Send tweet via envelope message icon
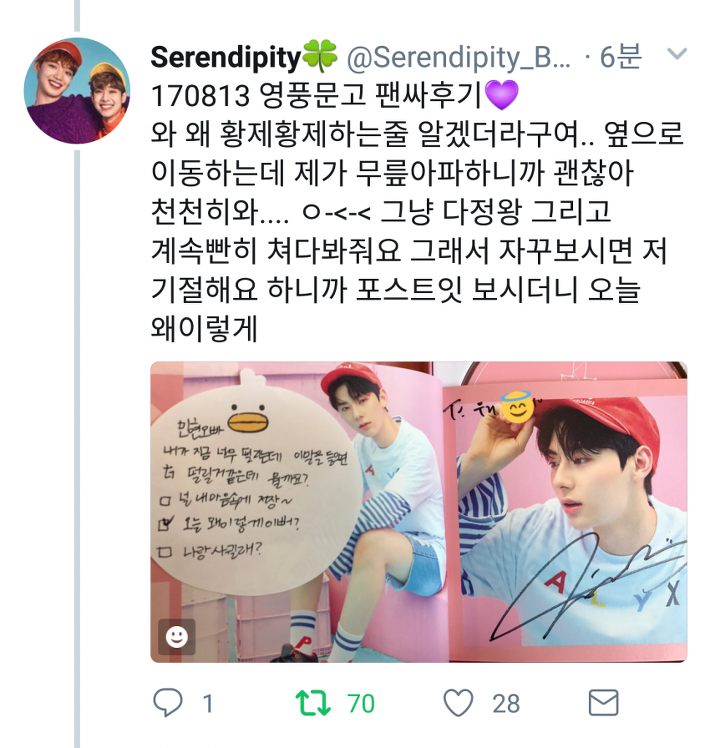The height and width of the screenshot is (748, 710). 604,702
